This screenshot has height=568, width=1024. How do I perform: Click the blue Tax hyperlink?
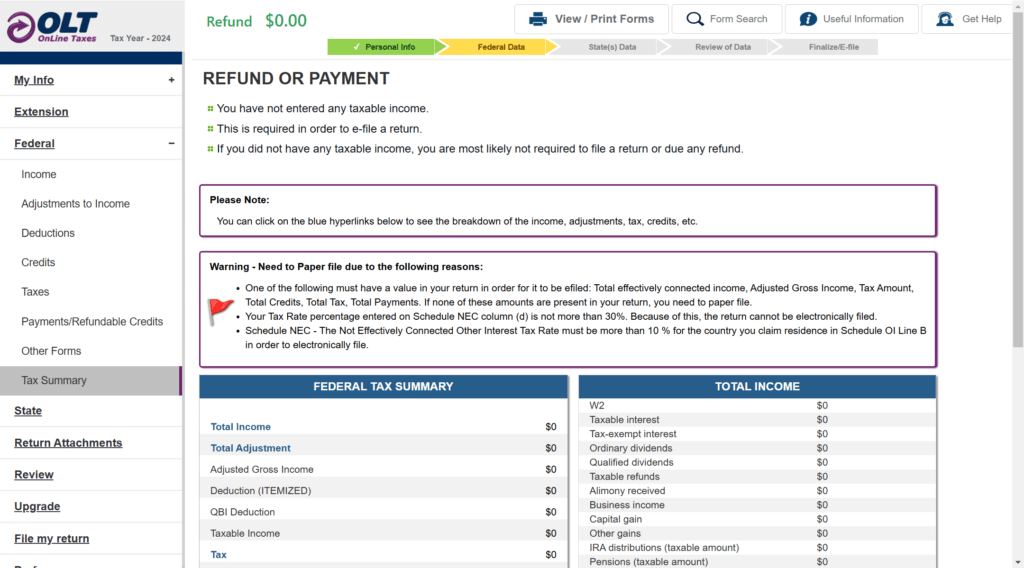pyautogui.click(x=218, y=554)
